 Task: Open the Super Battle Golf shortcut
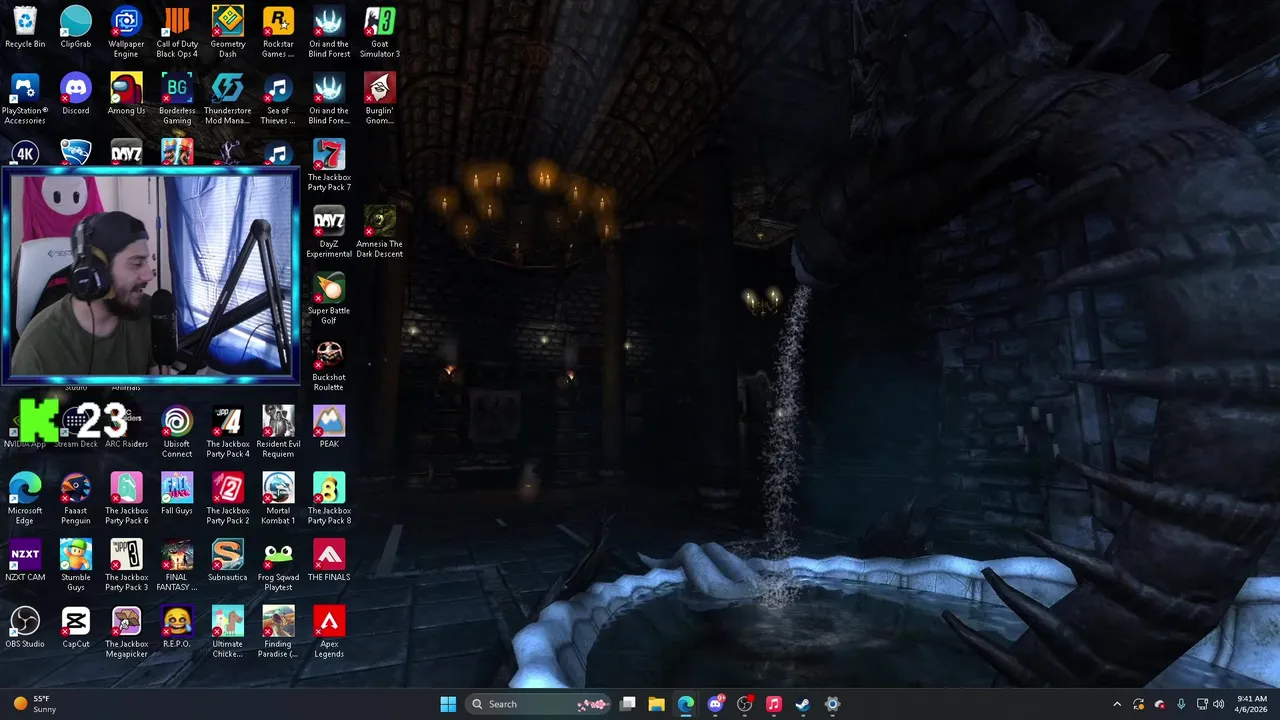click(329, 299)
